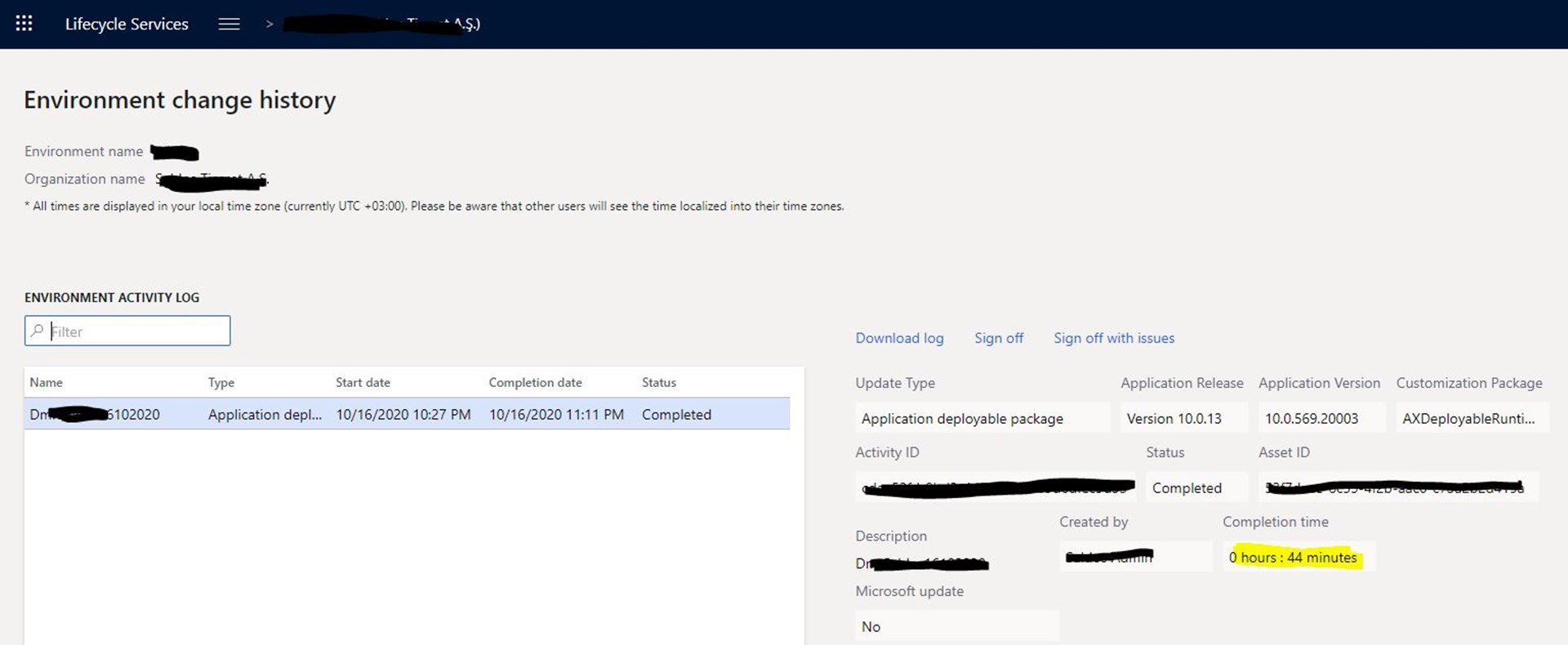The width and height of the screenshot is (1568, 645).
Task: Click the 'Application depl...' type cell
Action: click(x=265, y=415)
